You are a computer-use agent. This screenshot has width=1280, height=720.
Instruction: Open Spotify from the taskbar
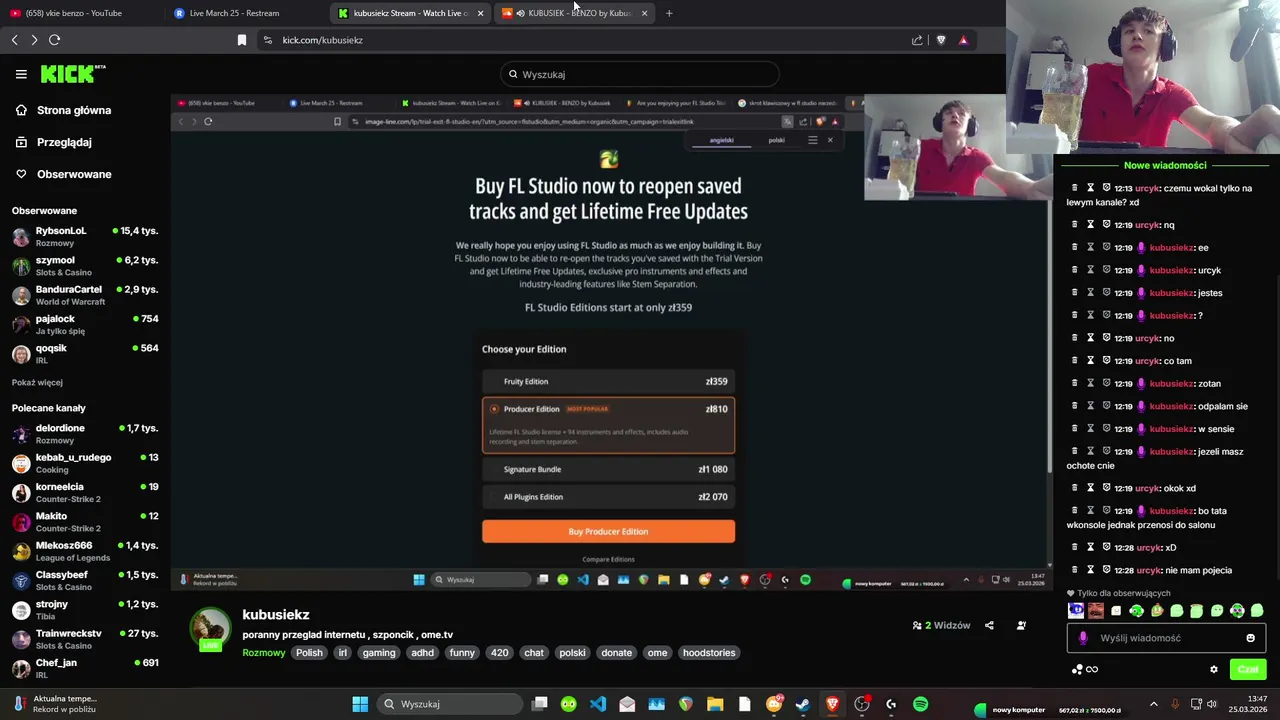pyautogui.click(x=920, y=704)
